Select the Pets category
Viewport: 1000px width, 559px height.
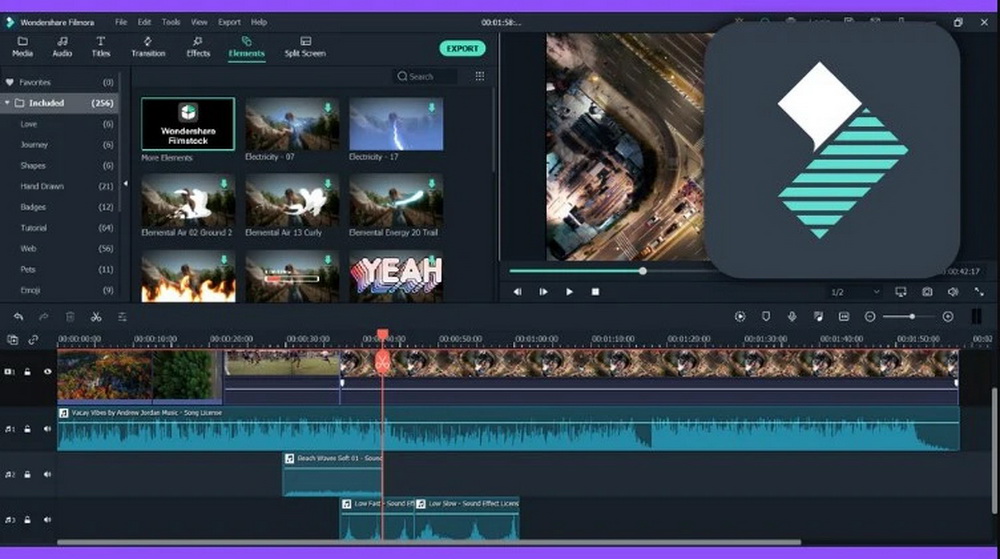[59, 269]
